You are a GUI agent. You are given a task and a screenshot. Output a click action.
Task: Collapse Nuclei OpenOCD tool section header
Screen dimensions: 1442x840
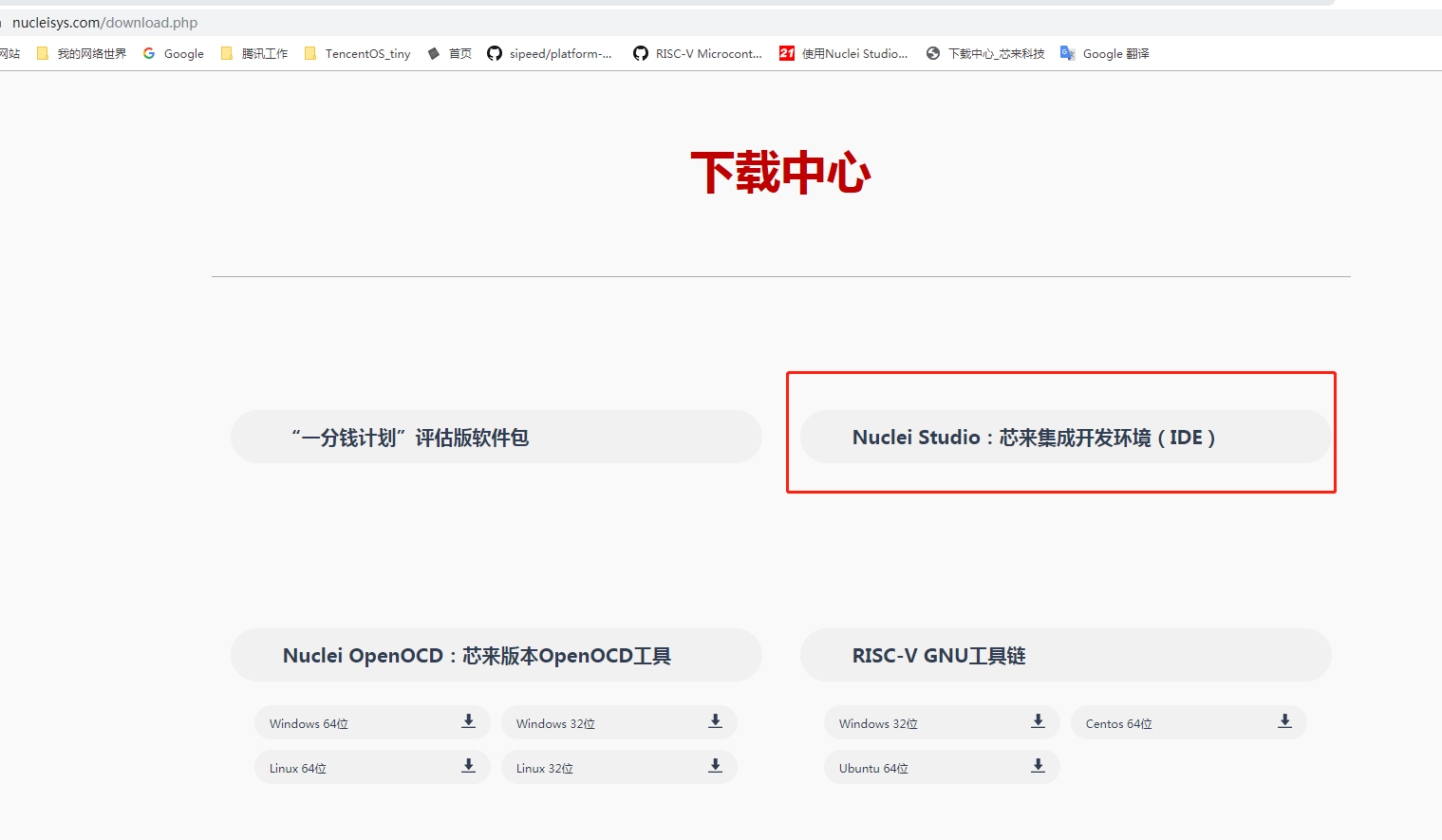click(x=496, y=655)
